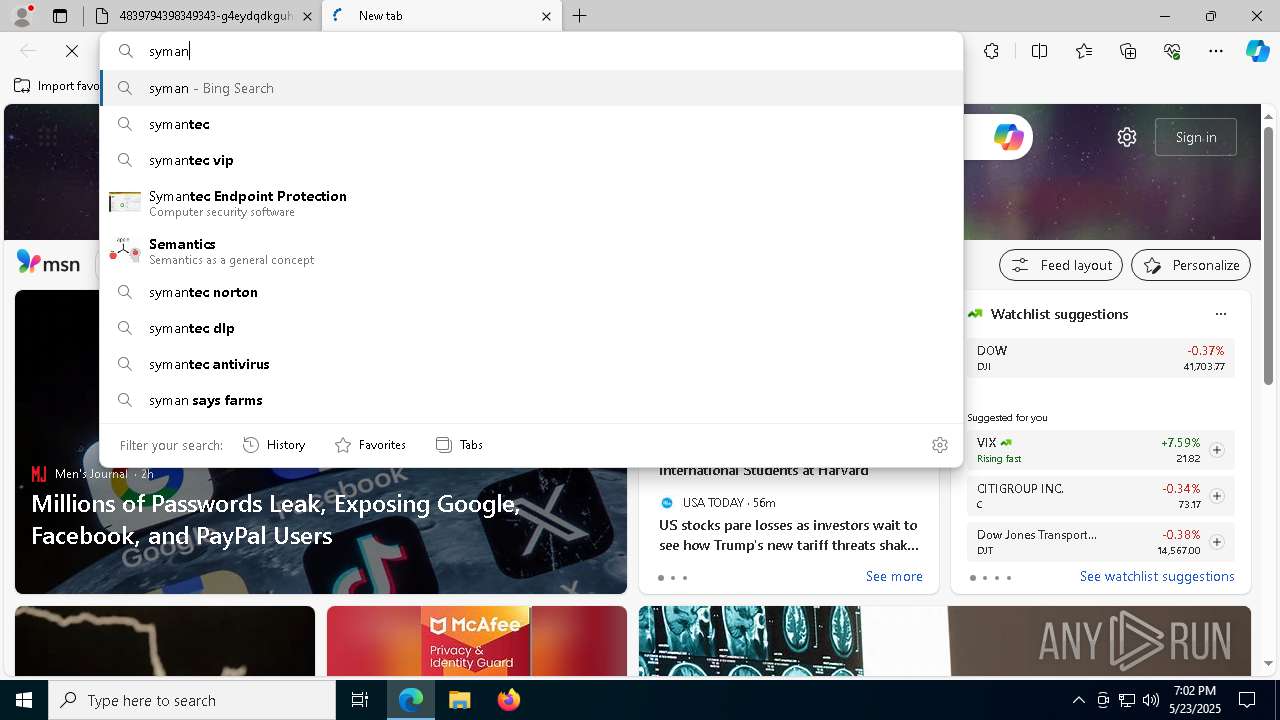Stop loading the page
The width and height of the screenshot is (1280, 720).
pos(72,51)
